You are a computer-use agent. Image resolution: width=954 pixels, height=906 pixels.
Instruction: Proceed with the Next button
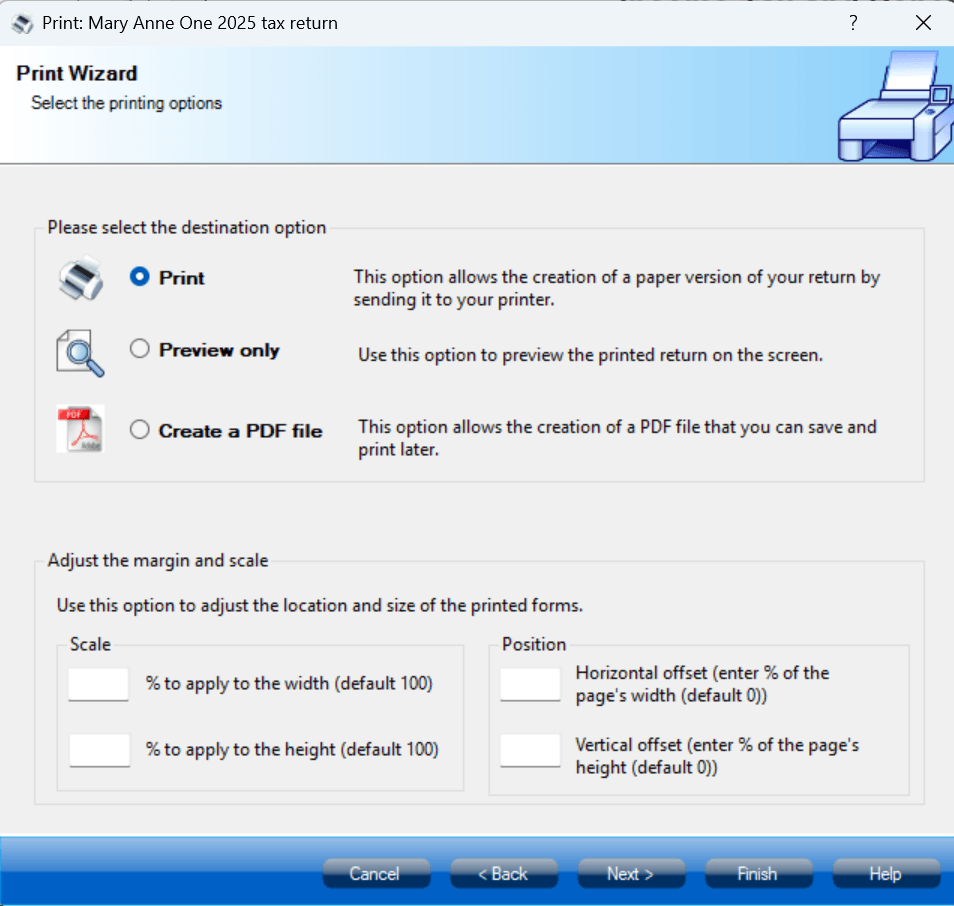tap(631, 874)
